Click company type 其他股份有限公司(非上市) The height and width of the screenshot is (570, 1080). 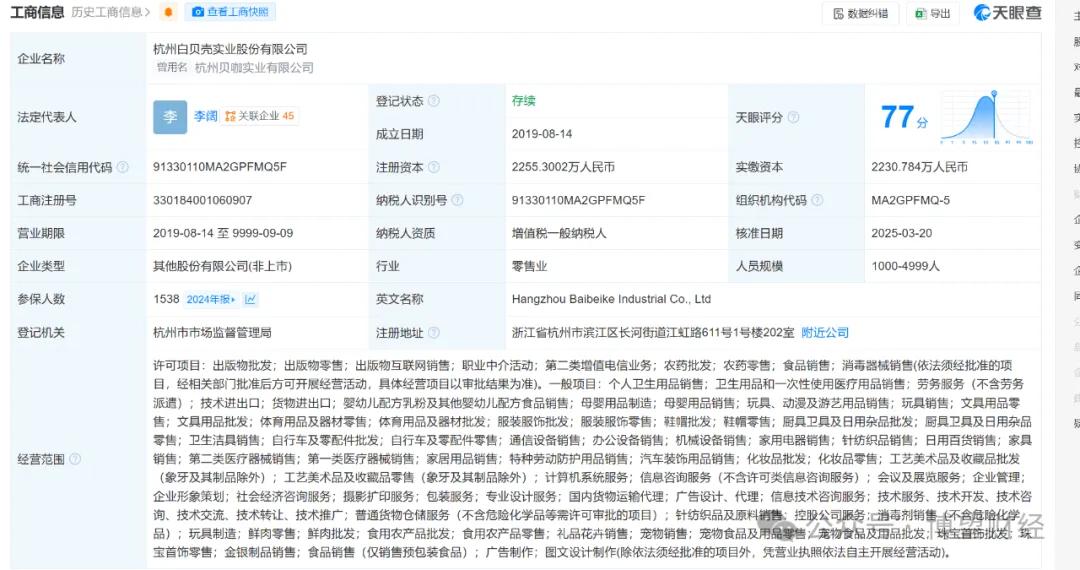[x=222, y=266]
